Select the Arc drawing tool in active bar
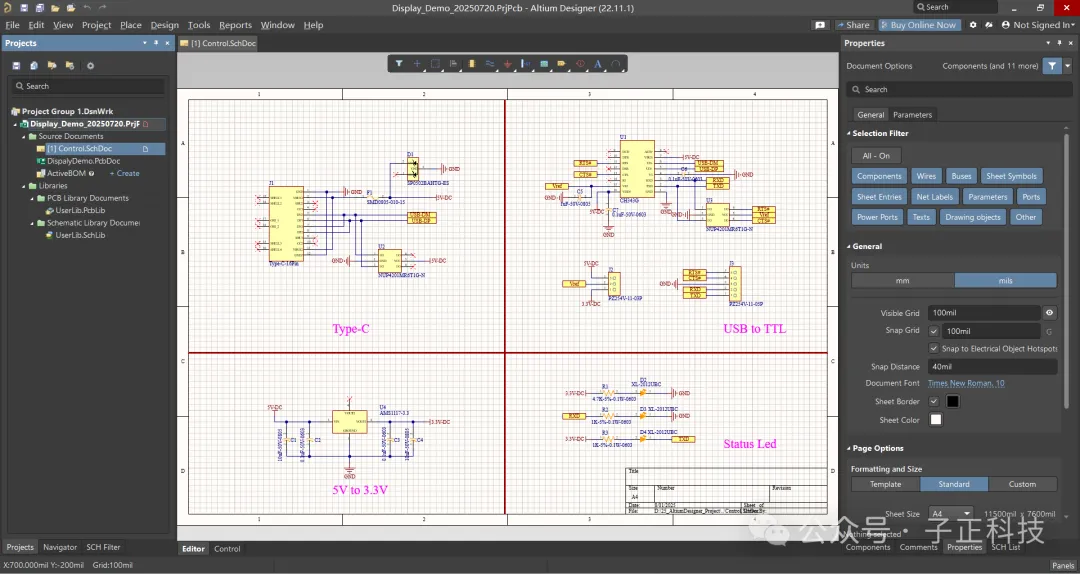The height and width of the screenshot is (574, 1080). point(616,63)
